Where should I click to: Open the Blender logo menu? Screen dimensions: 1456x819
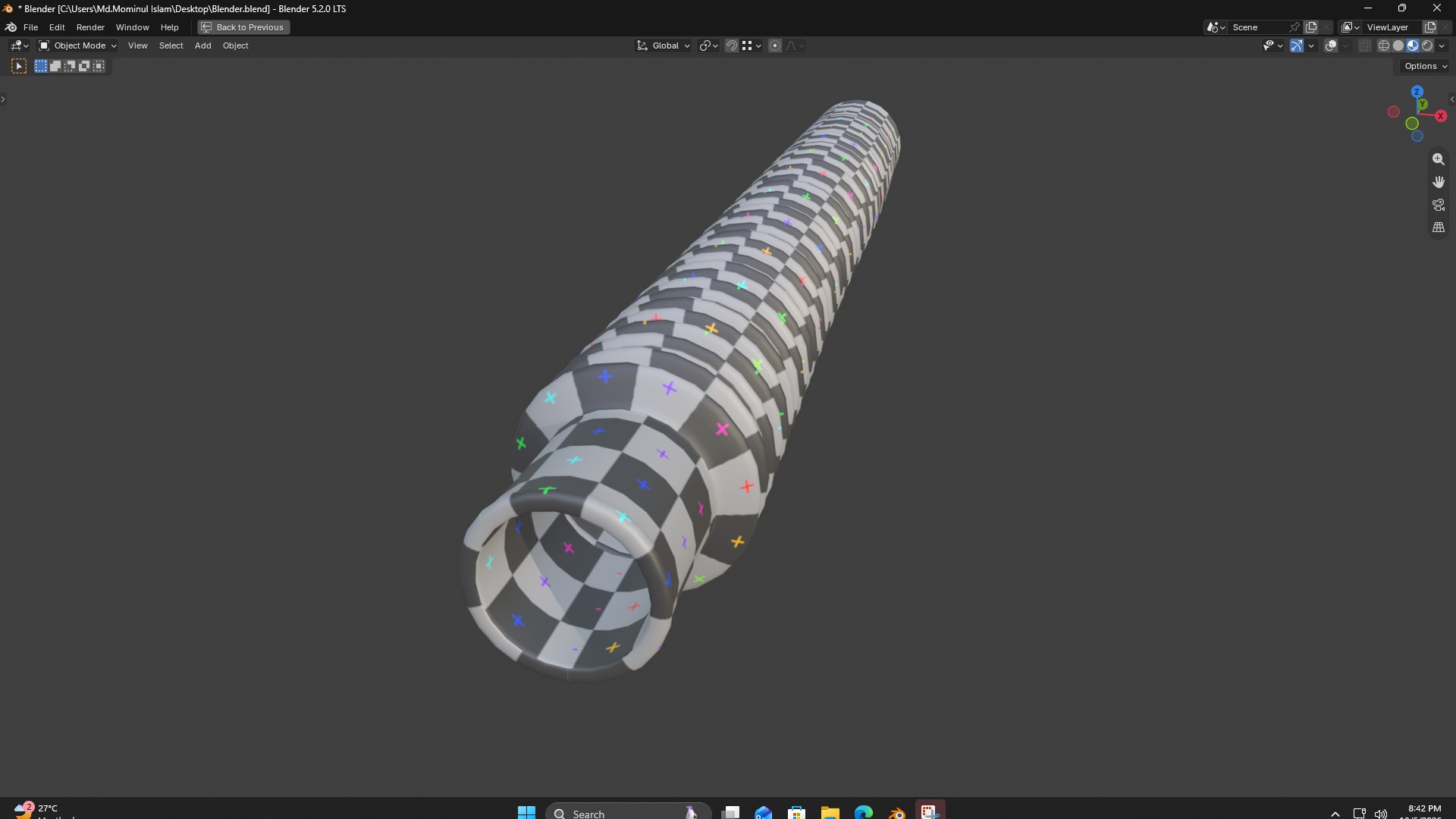pyautogui.click(x=11, y=27)
